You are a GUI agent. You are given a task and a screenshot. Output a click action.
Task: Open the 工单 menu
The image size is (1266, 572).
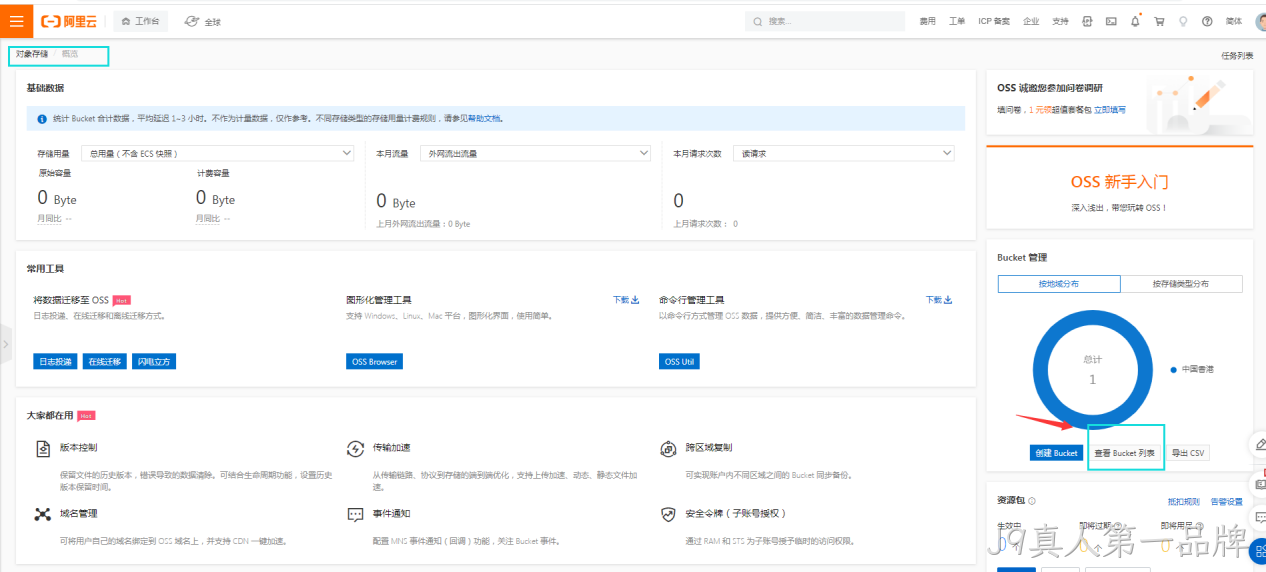[957, 21]
